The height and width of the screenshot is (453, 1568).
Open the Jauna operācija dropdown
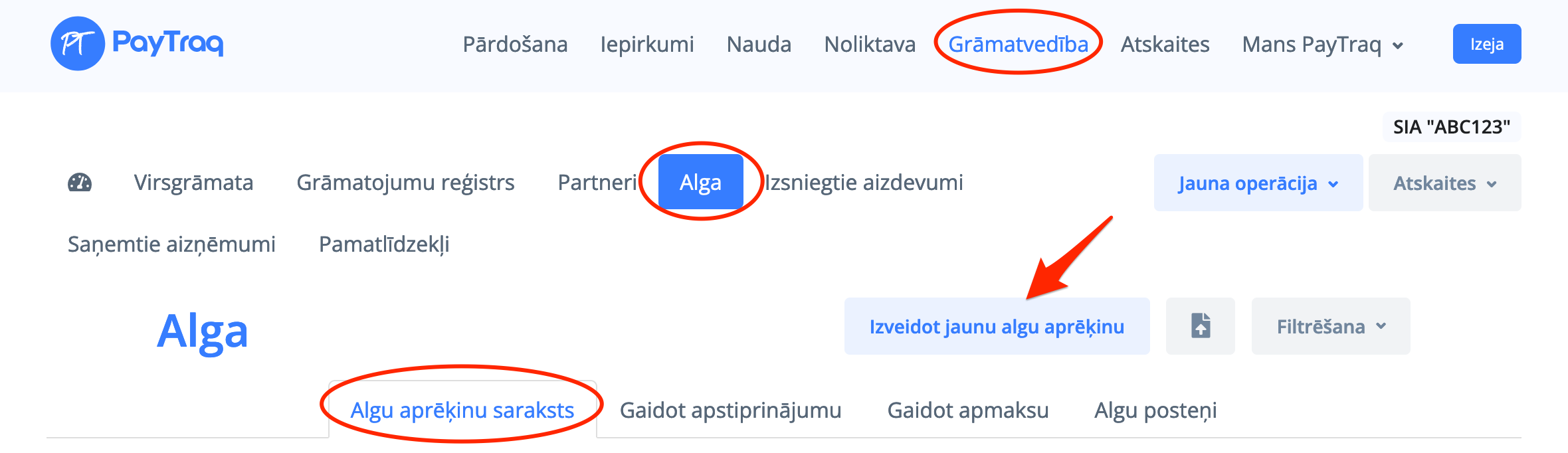click(x=1258, y=183)
